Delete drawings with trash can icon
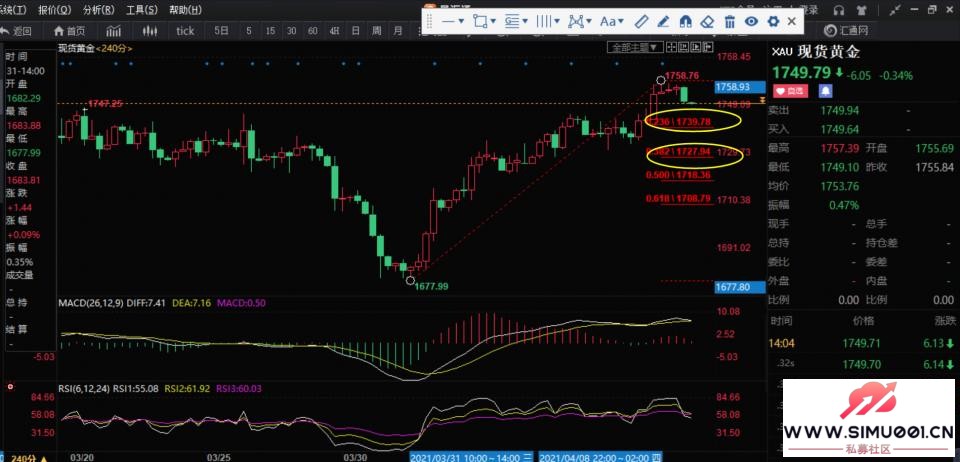Image resolution: width=960 pixels, height=462 pixels. click(x=729, y=21)
